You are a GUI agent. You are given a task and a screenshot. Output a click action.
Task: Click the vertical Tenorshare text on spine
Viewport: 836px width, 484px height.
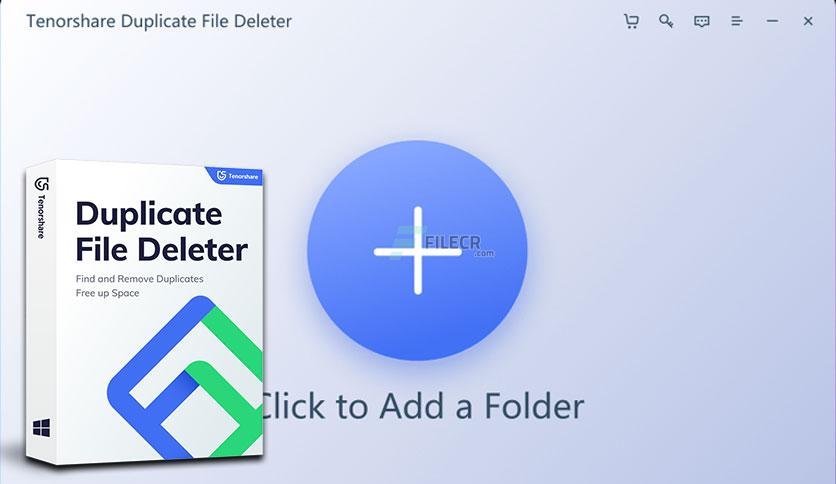pyautogui.click(x=41, y=216)
